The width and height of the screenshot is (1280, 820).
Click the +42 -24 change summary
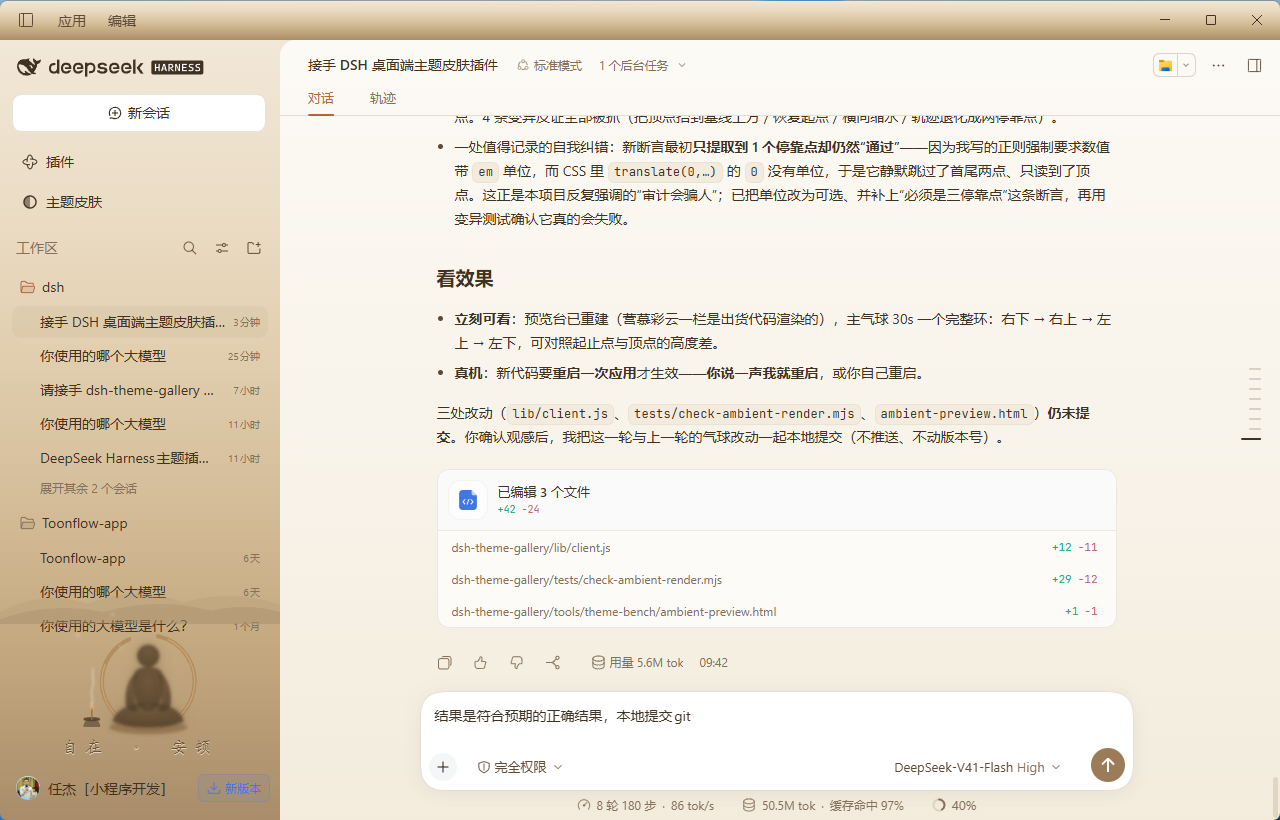[x=518, y=509]
